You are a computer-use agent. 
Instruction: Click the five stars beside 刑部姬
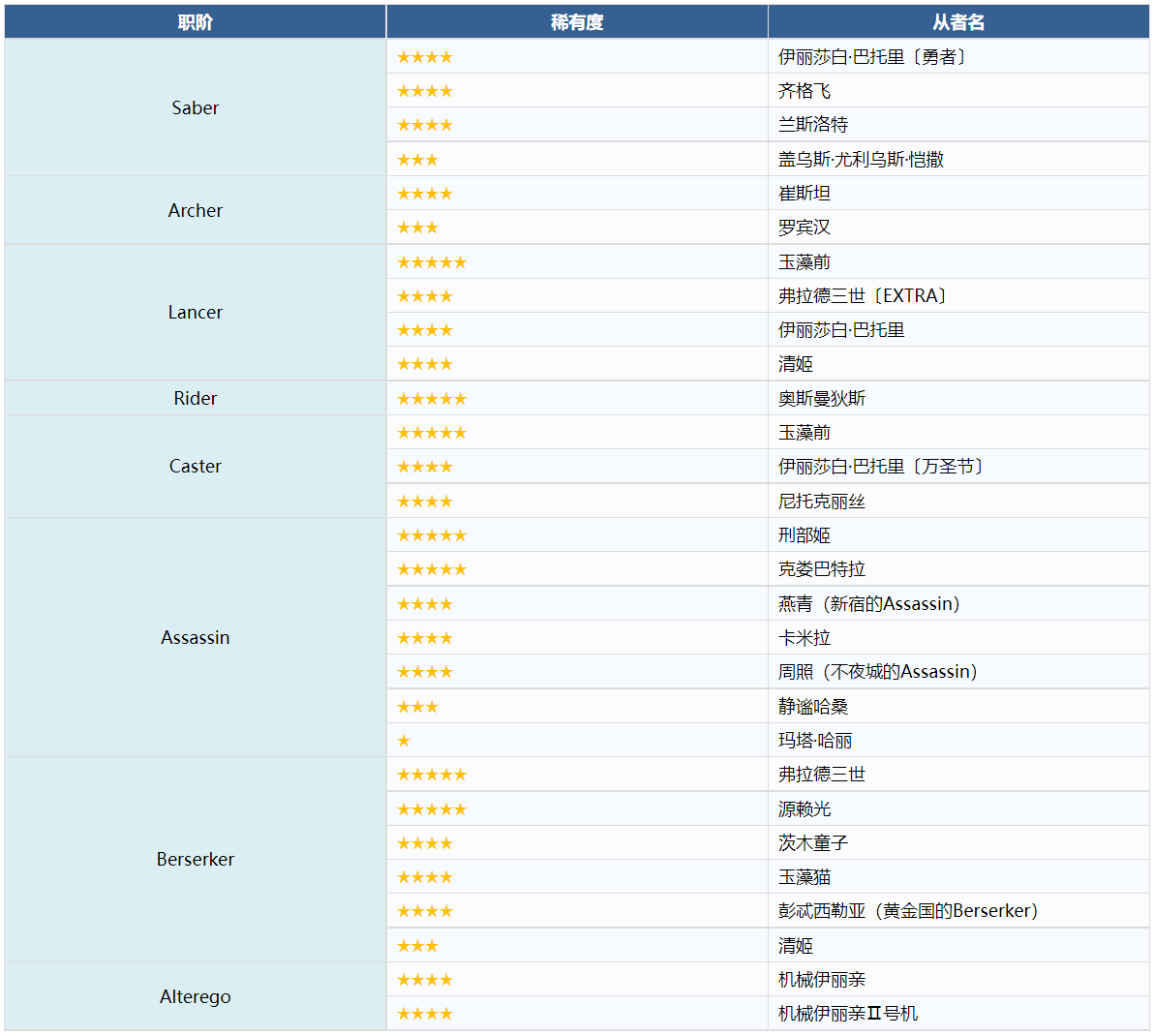(432, 535)
